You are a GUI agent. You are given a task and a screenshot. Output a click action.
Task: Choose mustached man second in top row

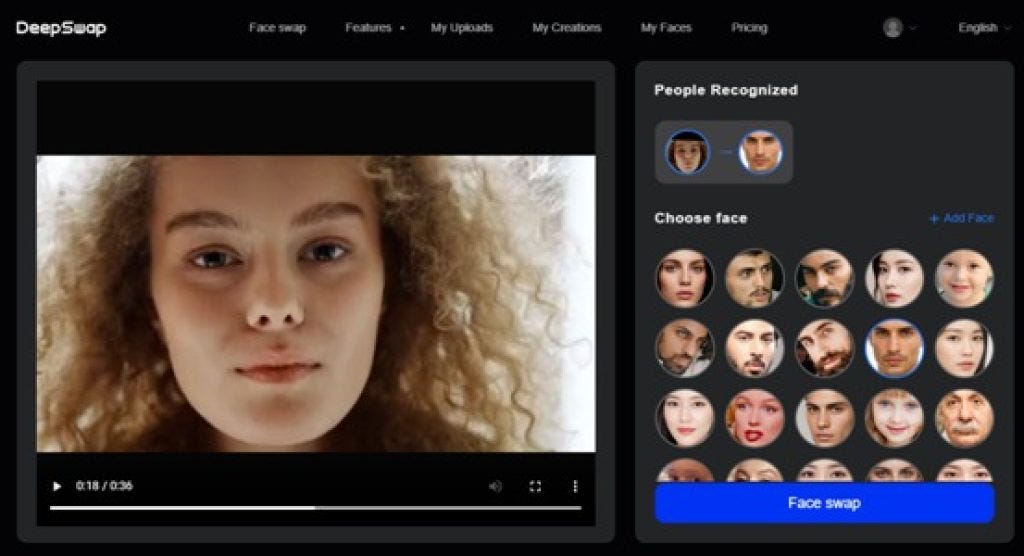[x=754, y=278]
